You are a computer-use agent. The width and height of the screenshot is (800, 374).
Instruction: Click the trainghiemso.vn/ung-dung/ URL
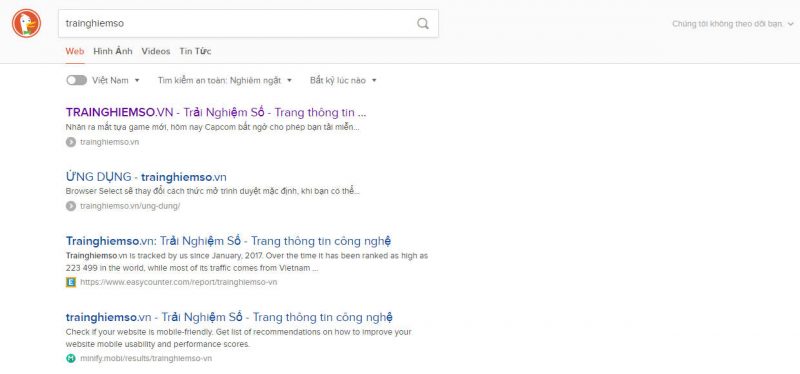(130, 206)
